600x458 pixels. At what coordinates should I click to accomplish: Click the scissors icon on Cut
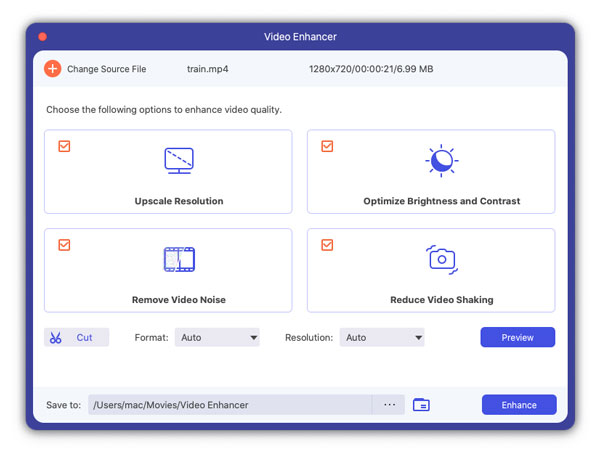[x=56, y=338]
